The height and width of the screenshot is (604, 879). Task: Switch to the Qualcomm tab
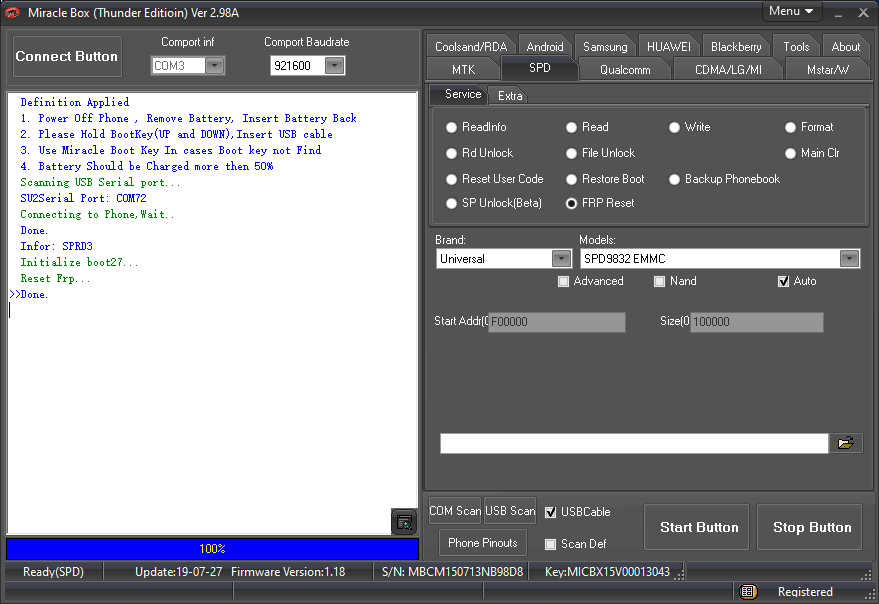[625, 70]
